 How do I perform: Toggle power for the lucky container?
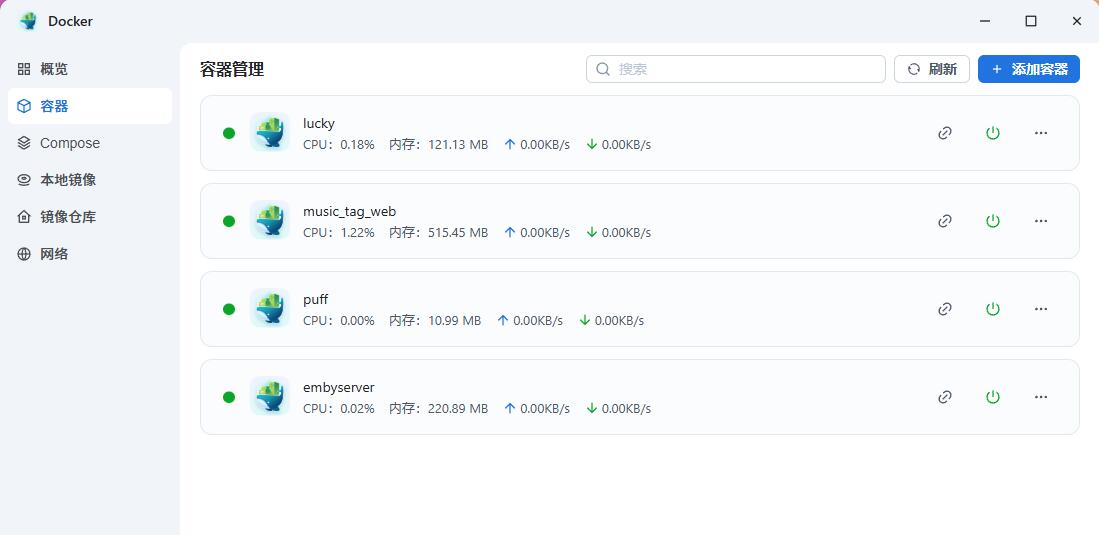coord(992,133)
